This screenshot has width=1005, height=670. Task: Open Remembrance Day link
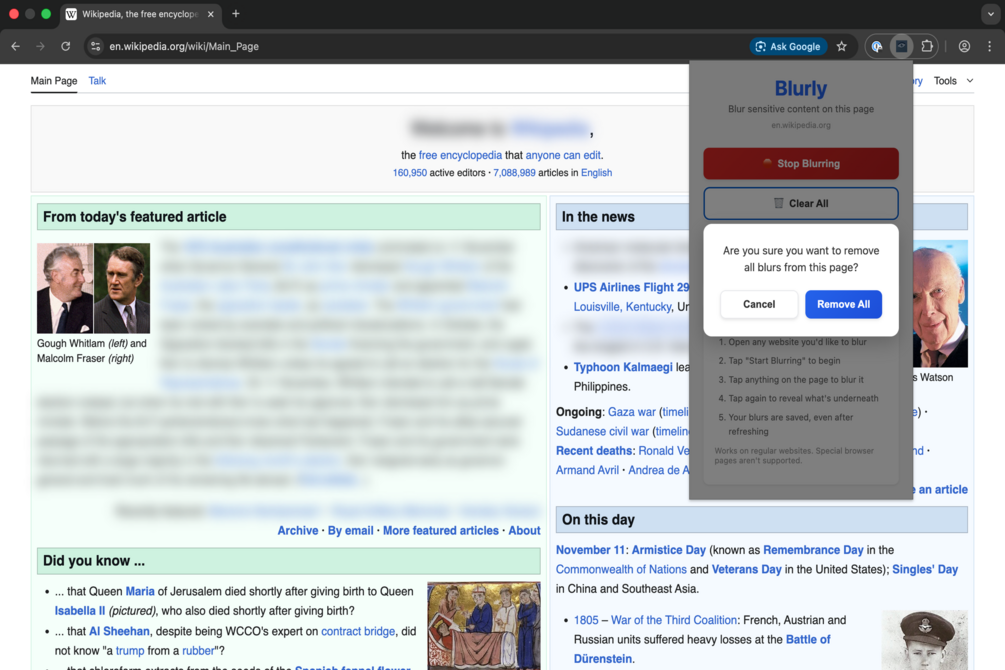coord(813,549)
